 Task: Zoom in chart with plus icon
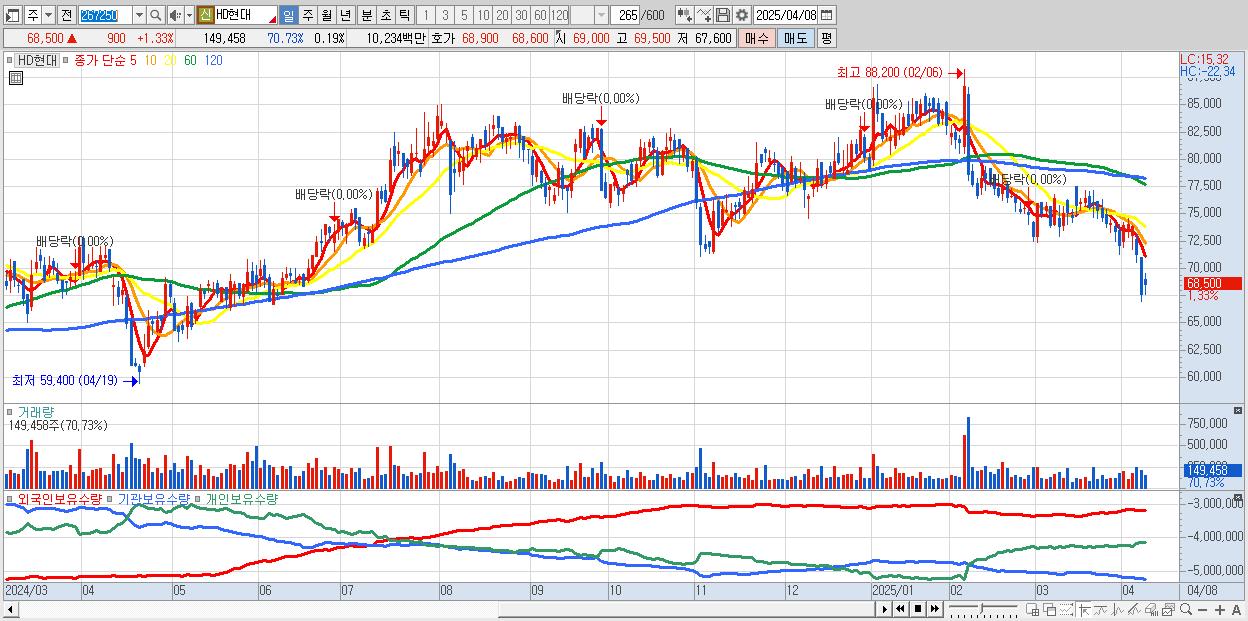(x=1219, y=610)
